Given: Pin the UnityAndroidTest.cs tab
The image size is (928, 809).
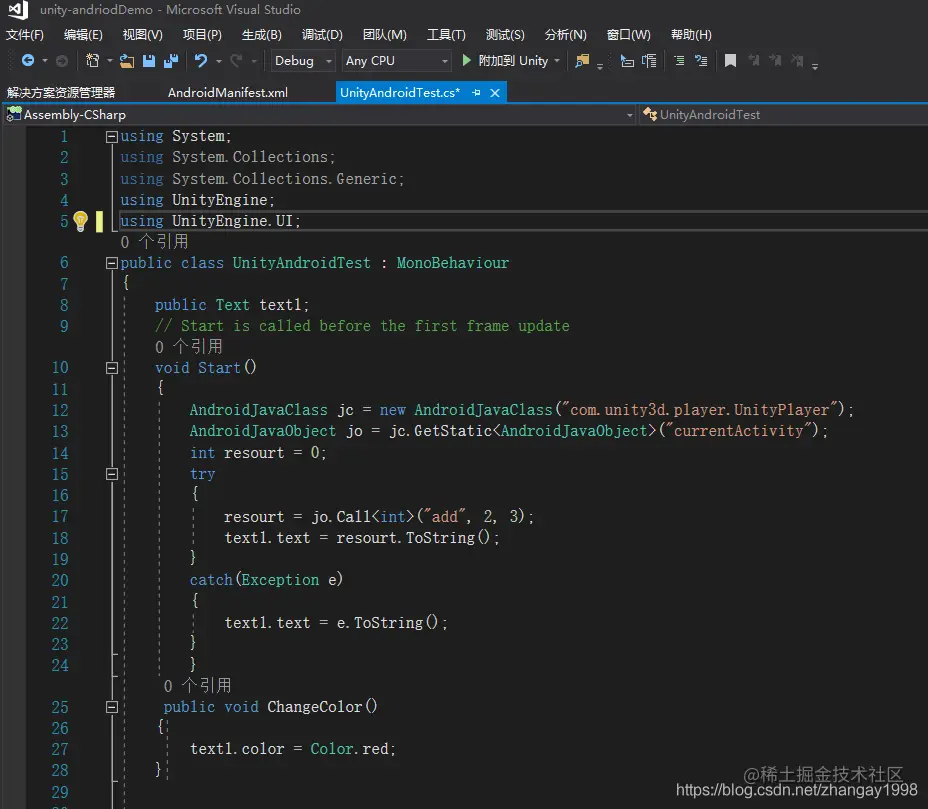Looking at the screenshot, I should 476,93.
